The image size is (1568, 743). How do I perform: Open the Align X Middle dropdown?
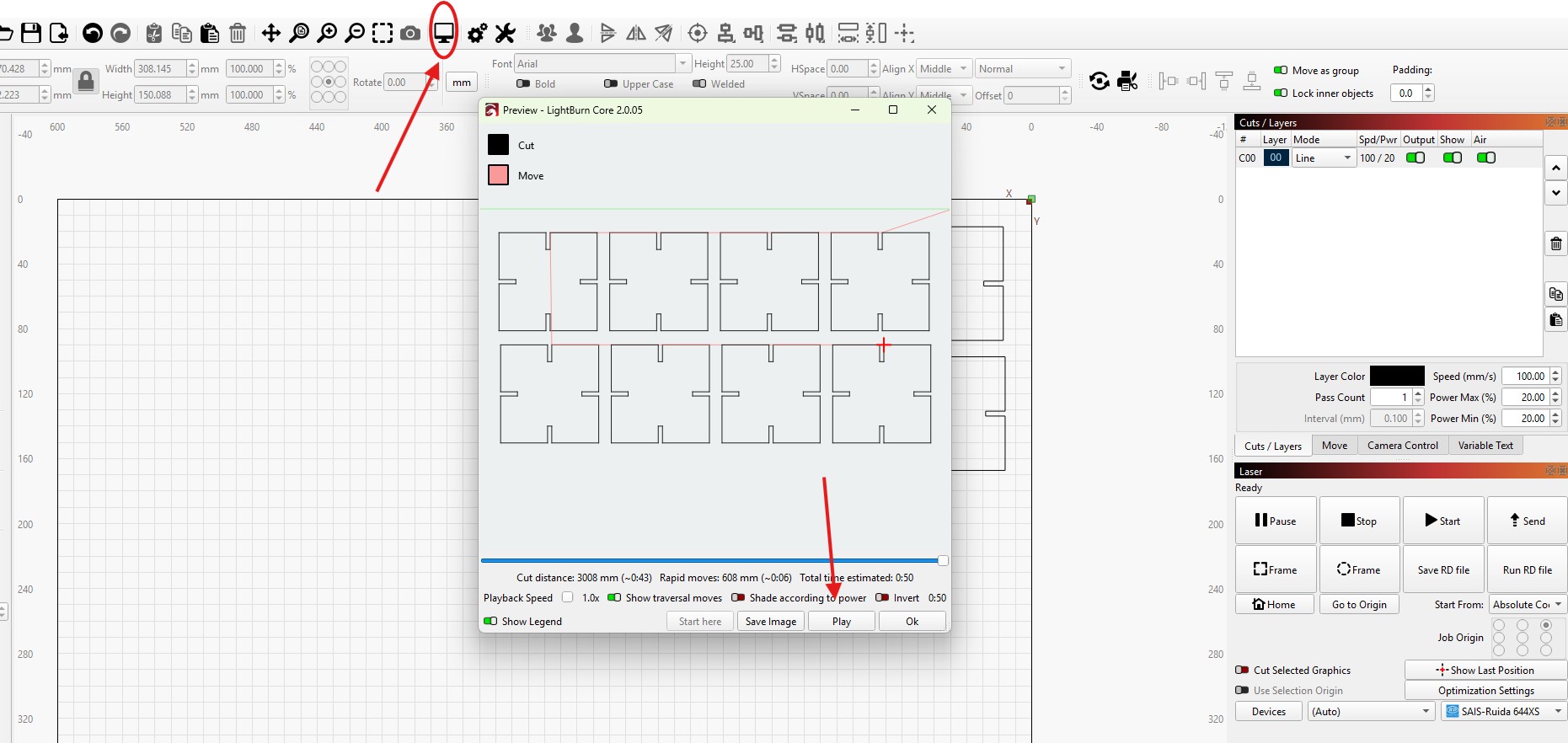click(945, 68)
